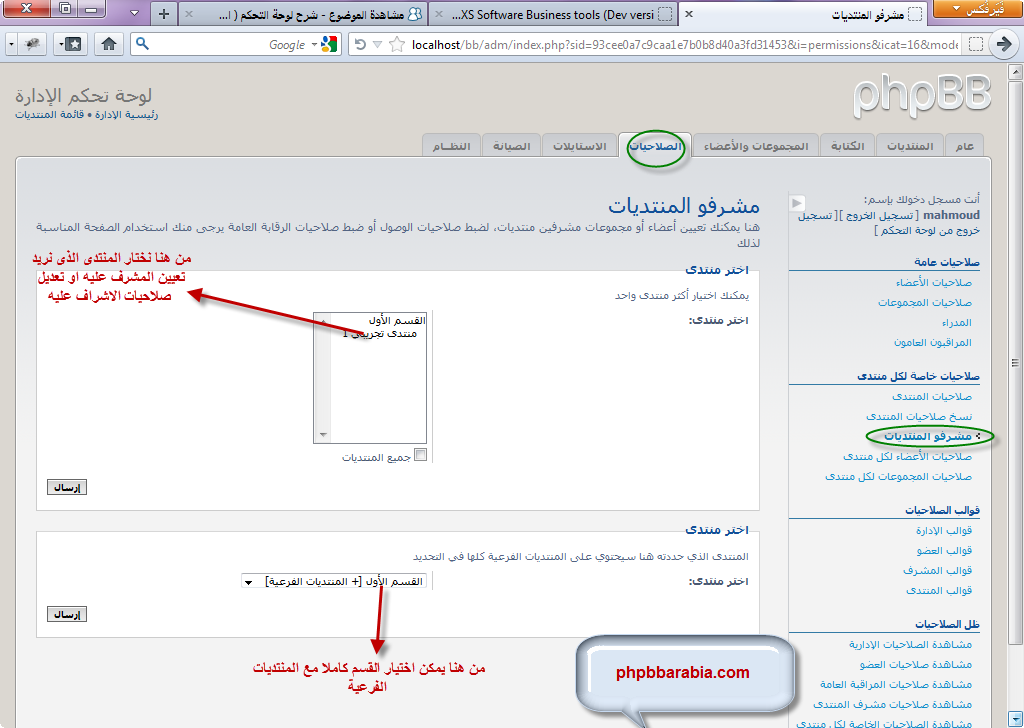Viewport: 1024px width, 728px height.
Task: Click the bug extension toolbar icon
Action: click(31, 44)
